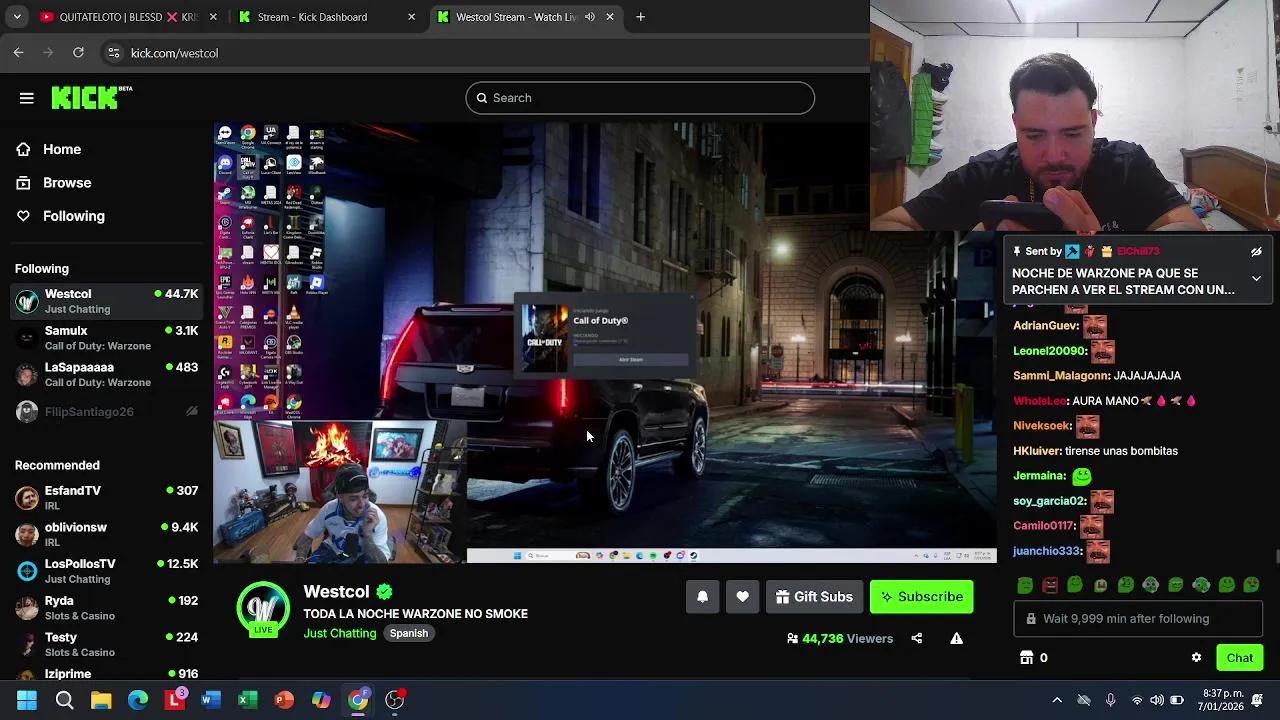Click the site information icon in address bar
The width and height of the screenshot is (1280, 720).
click(113, 53)
